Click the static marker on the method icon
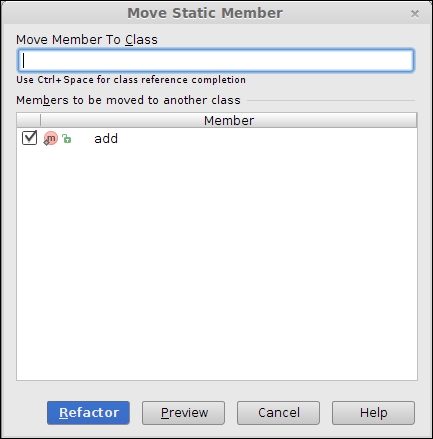The height and width of the screenshot is (439, 433). [x=46, y=143]
